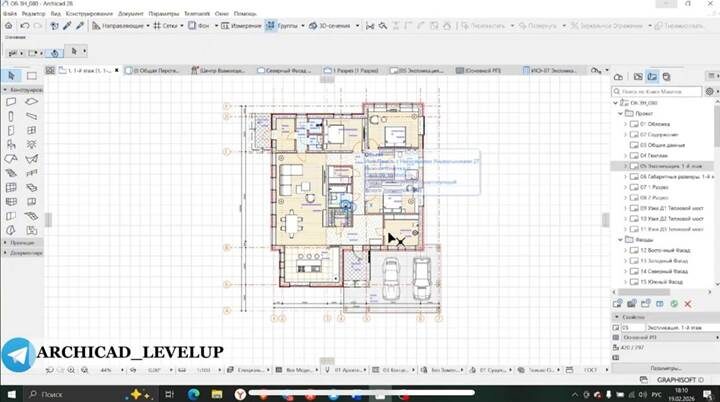
Task: Open the Направляющие dropdown arrow
Action: [x=147, y=26]
